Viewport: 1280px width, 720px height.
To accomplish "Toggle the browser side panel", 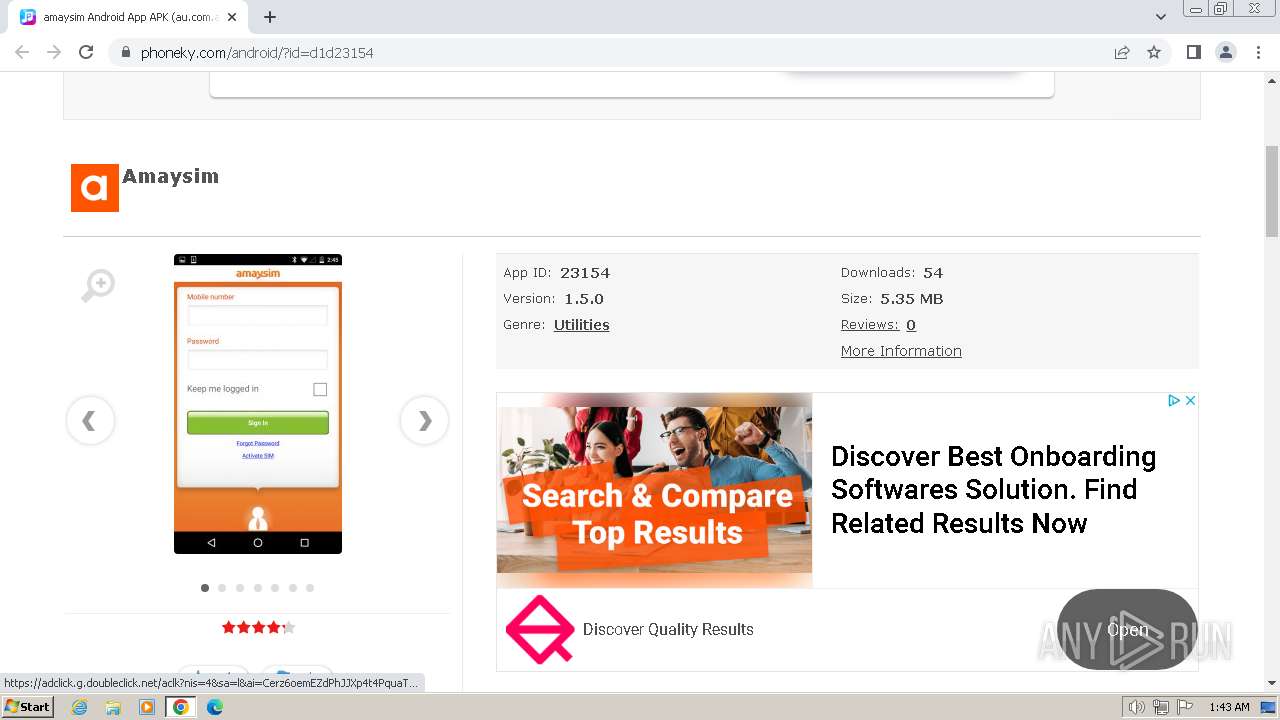I will 1193,52.
